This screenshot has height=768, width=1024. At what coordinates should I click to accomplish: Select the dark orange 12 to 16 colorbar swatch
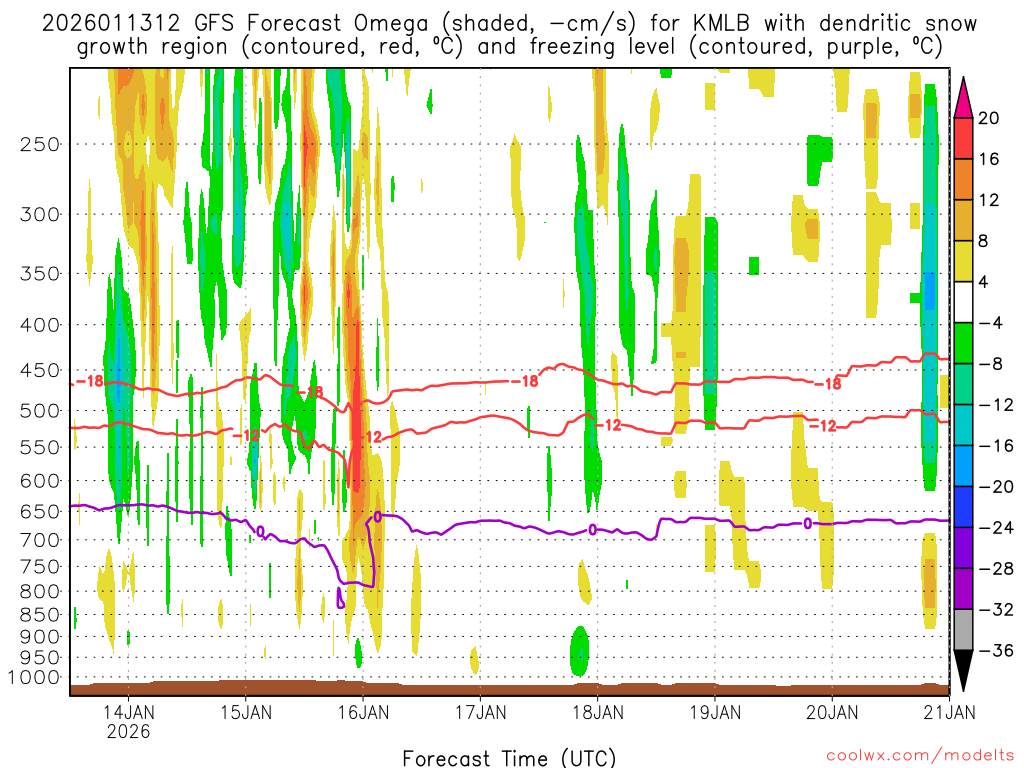(x=963, y=179)
